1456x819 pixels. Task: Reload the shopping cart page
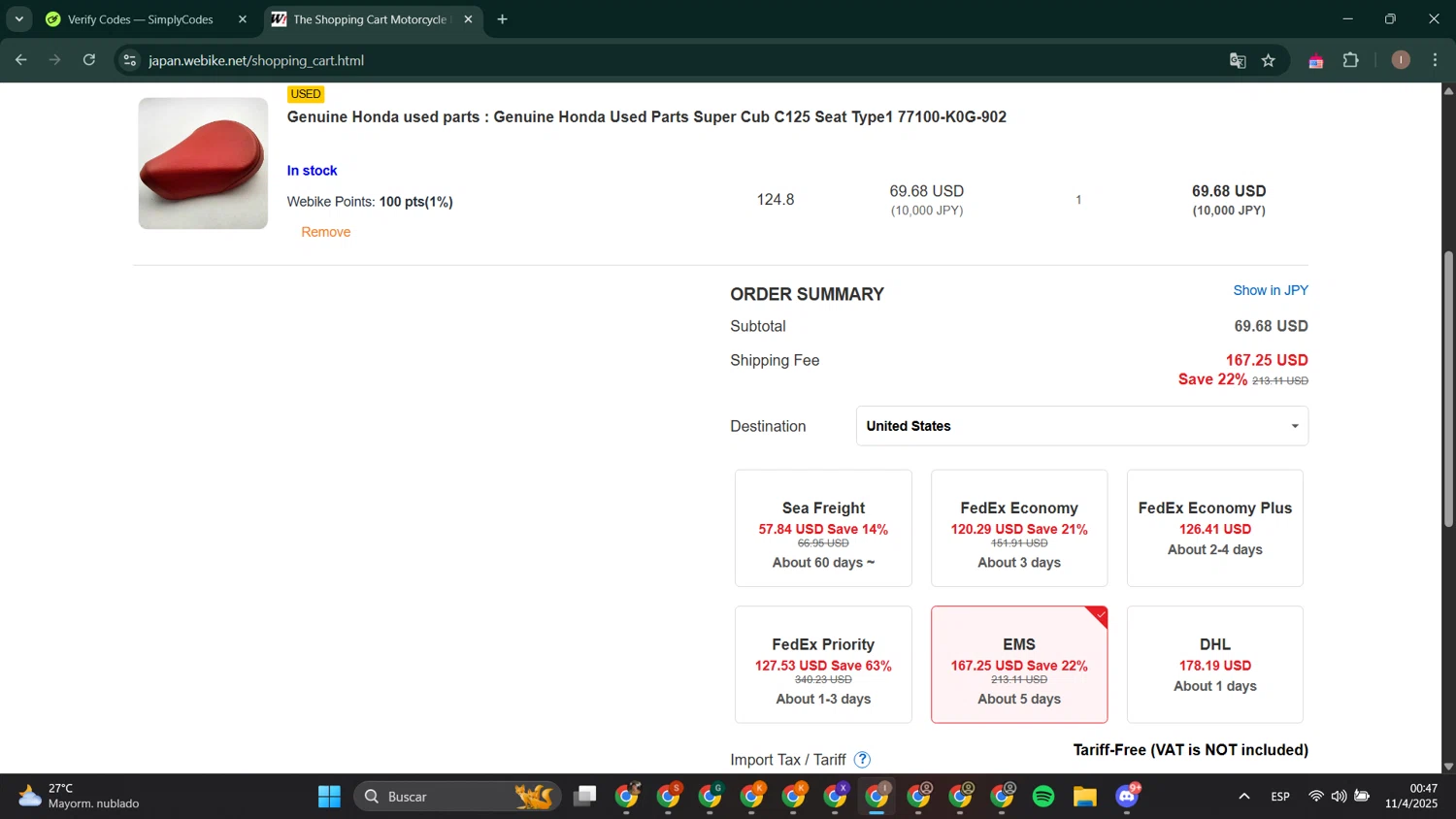[89, 60]
